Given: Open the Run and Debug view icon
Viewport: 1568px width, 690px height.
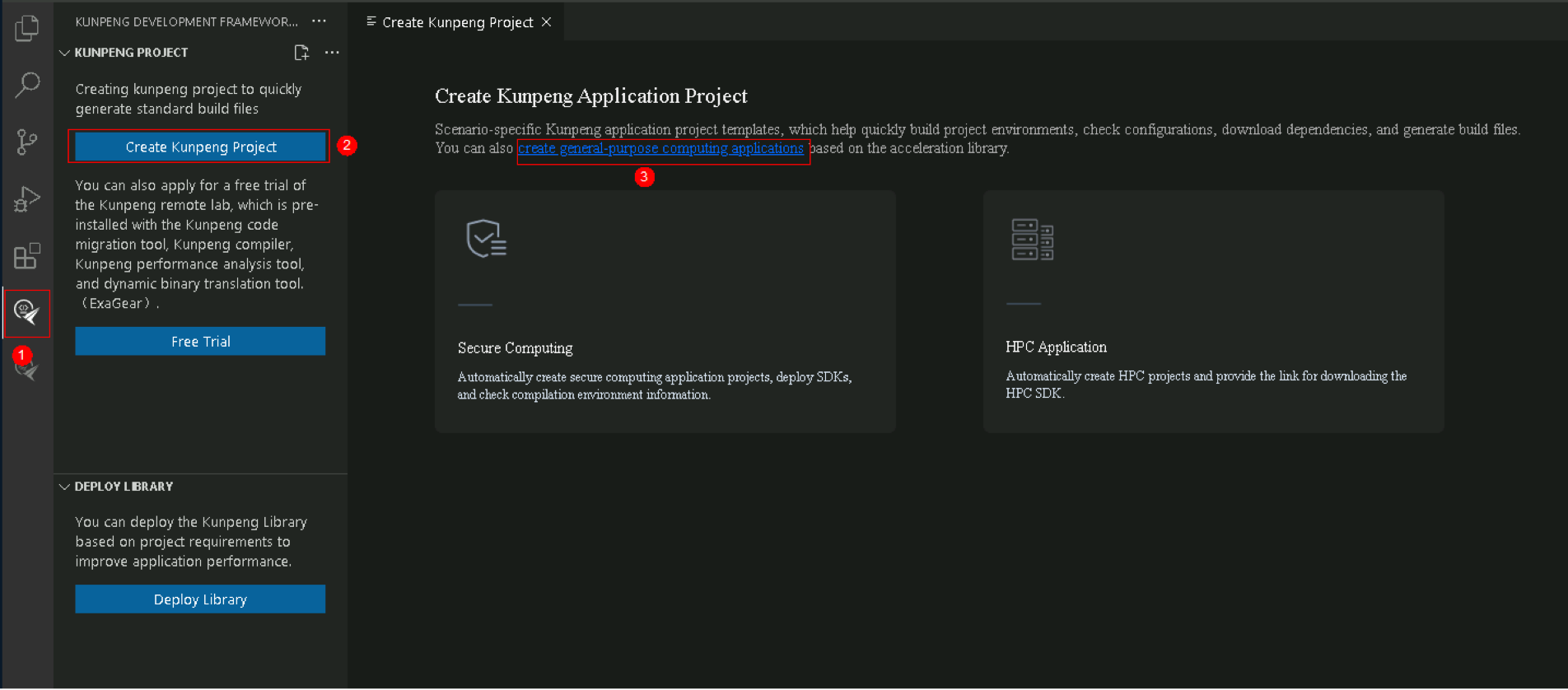Looking at the screenshot, I should click(27, 199).
